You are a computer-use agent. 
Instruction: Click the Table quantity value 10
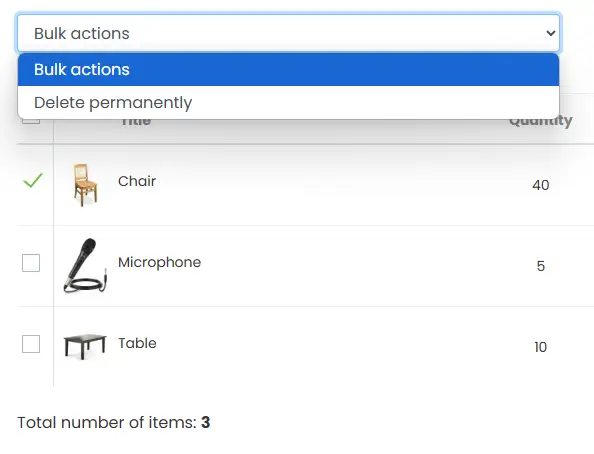[x=541, y=347]
